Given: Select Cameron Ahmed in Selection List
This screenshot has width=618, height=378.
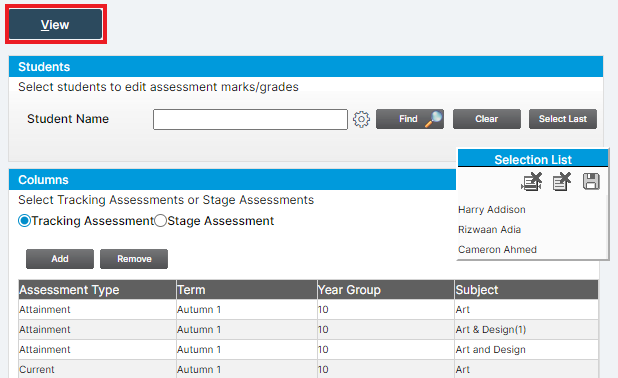Looking at the screenshot, I should point(497,250).
